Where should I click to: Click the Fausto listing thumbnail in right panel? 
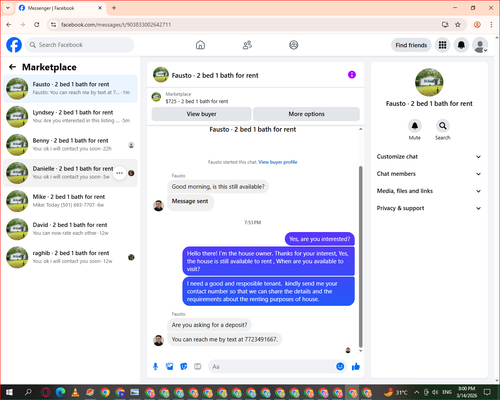(429, 82)
